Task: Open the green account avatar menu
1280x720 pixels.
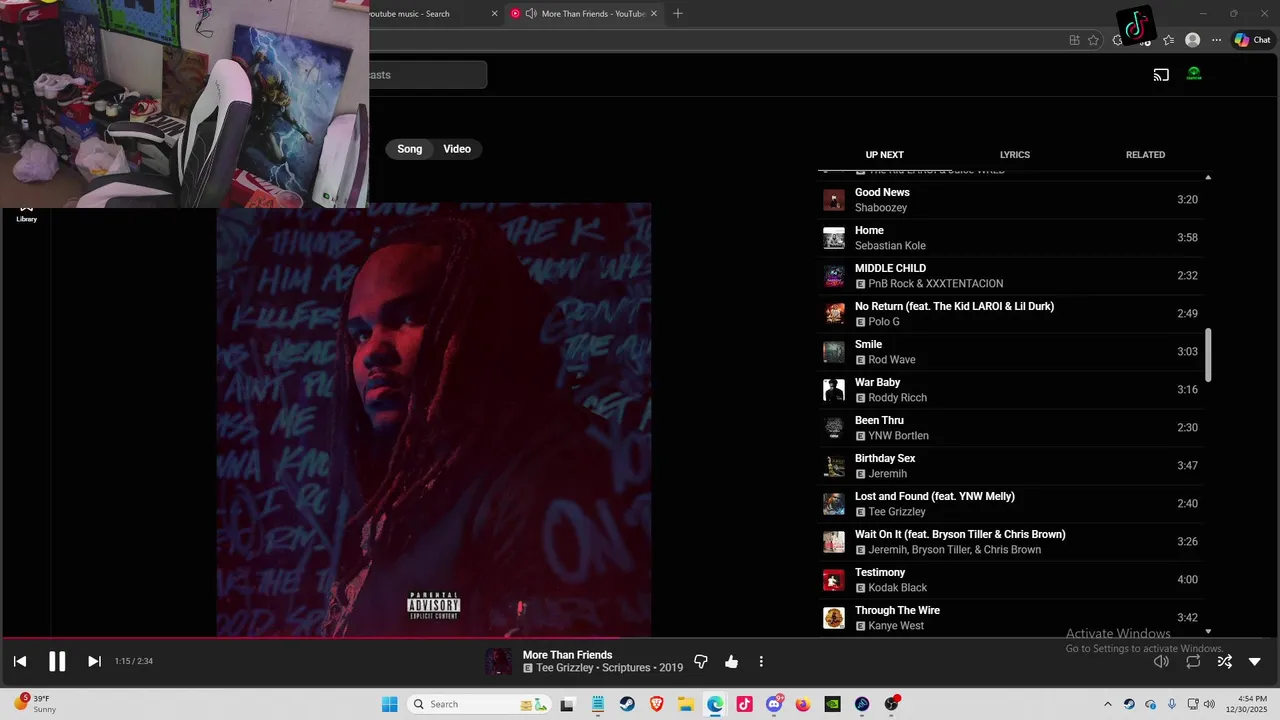Action: point(1194,74)
